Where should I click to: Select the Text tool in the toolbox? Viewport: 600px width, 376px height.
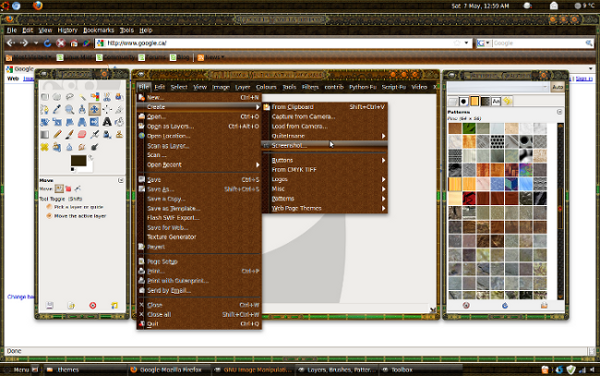click(x=107, y=122)
